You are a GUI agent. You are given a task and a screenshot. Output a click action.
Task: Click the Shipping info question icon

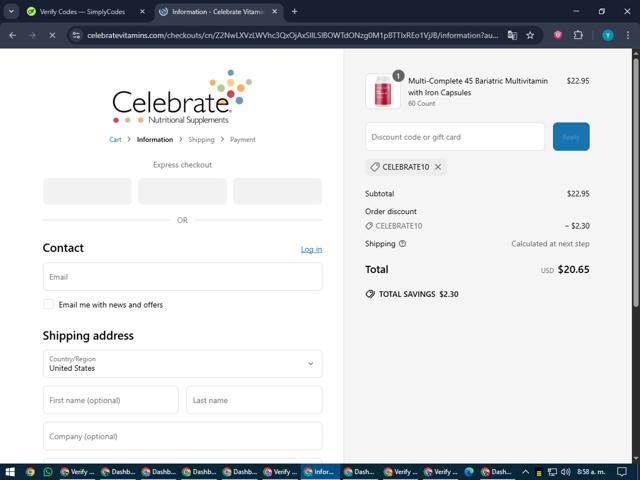[402, 244]
